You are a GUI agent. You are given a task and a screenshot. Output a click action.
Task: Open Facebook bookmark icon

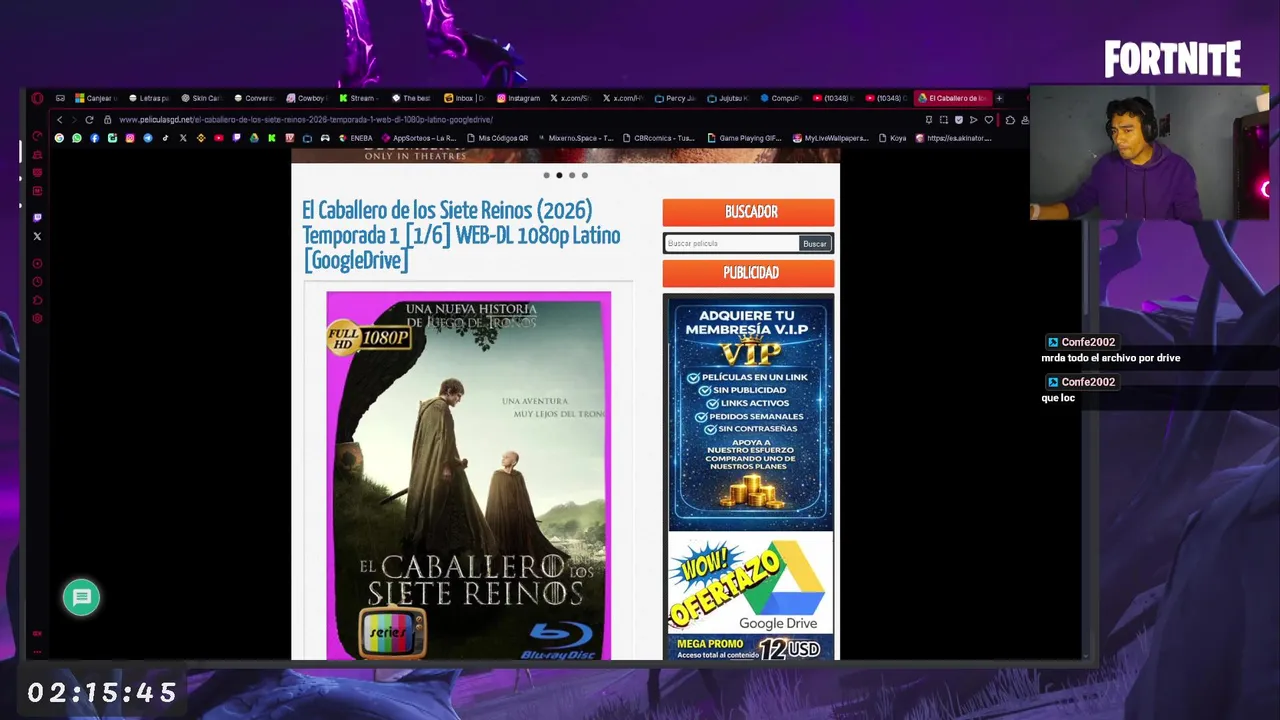(x=94, y=138)
